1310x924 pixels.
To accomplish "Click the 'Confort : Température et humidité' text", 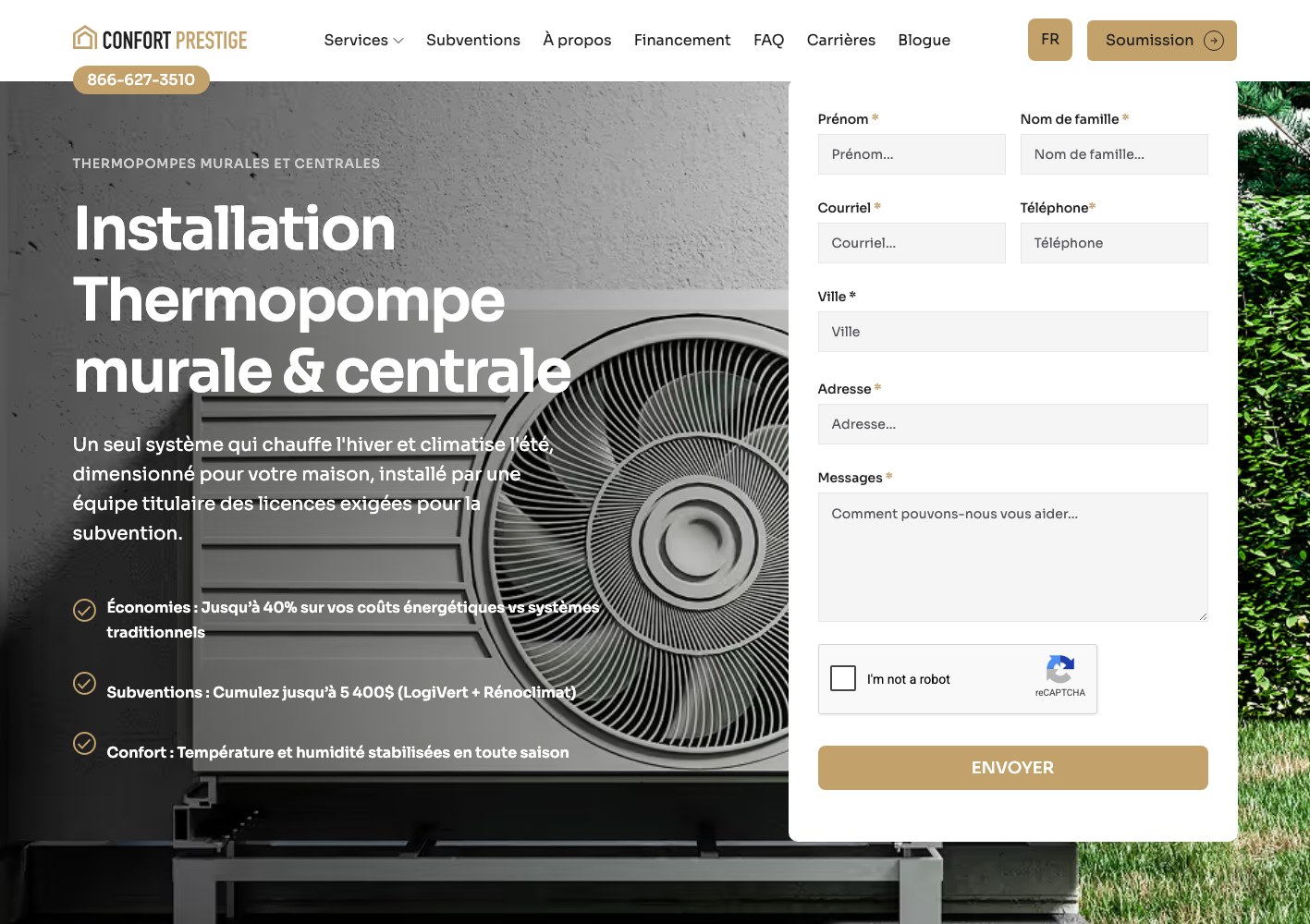I will click(x=337, y=752).
